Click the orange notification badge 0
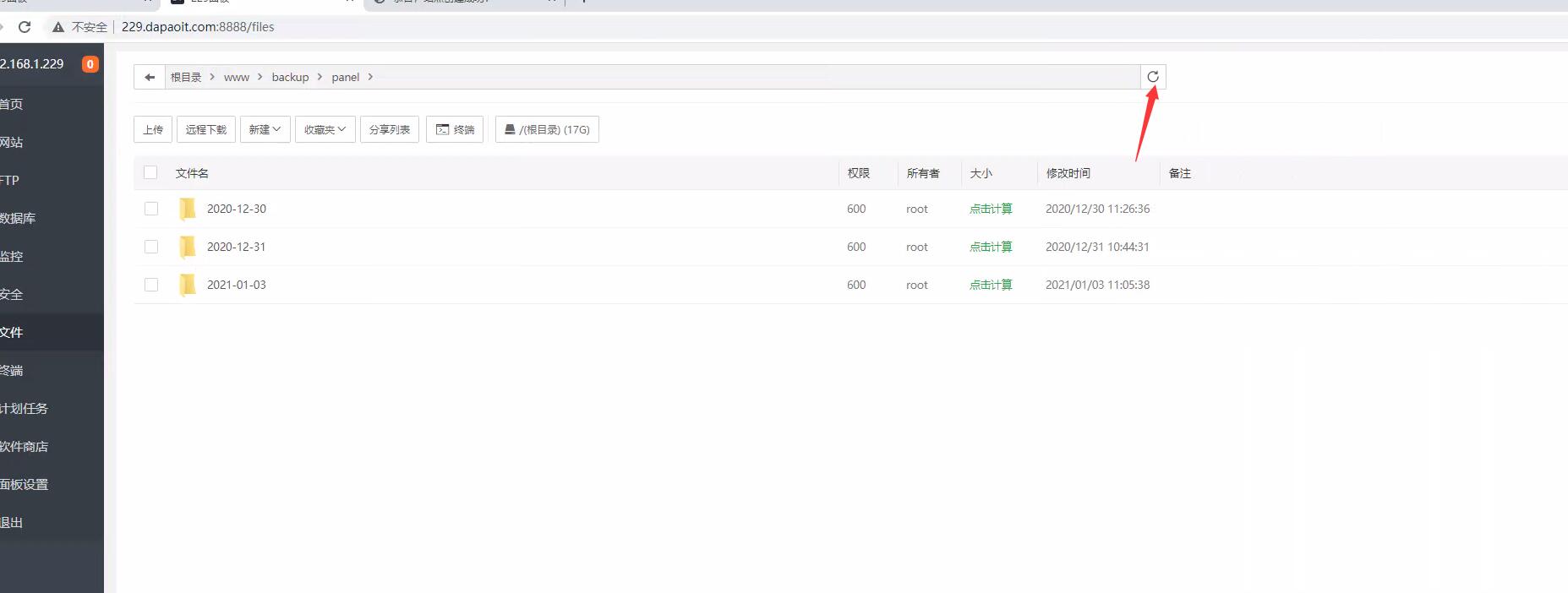The width and height of the screenshot is (1568, 593). pos(90,64)
